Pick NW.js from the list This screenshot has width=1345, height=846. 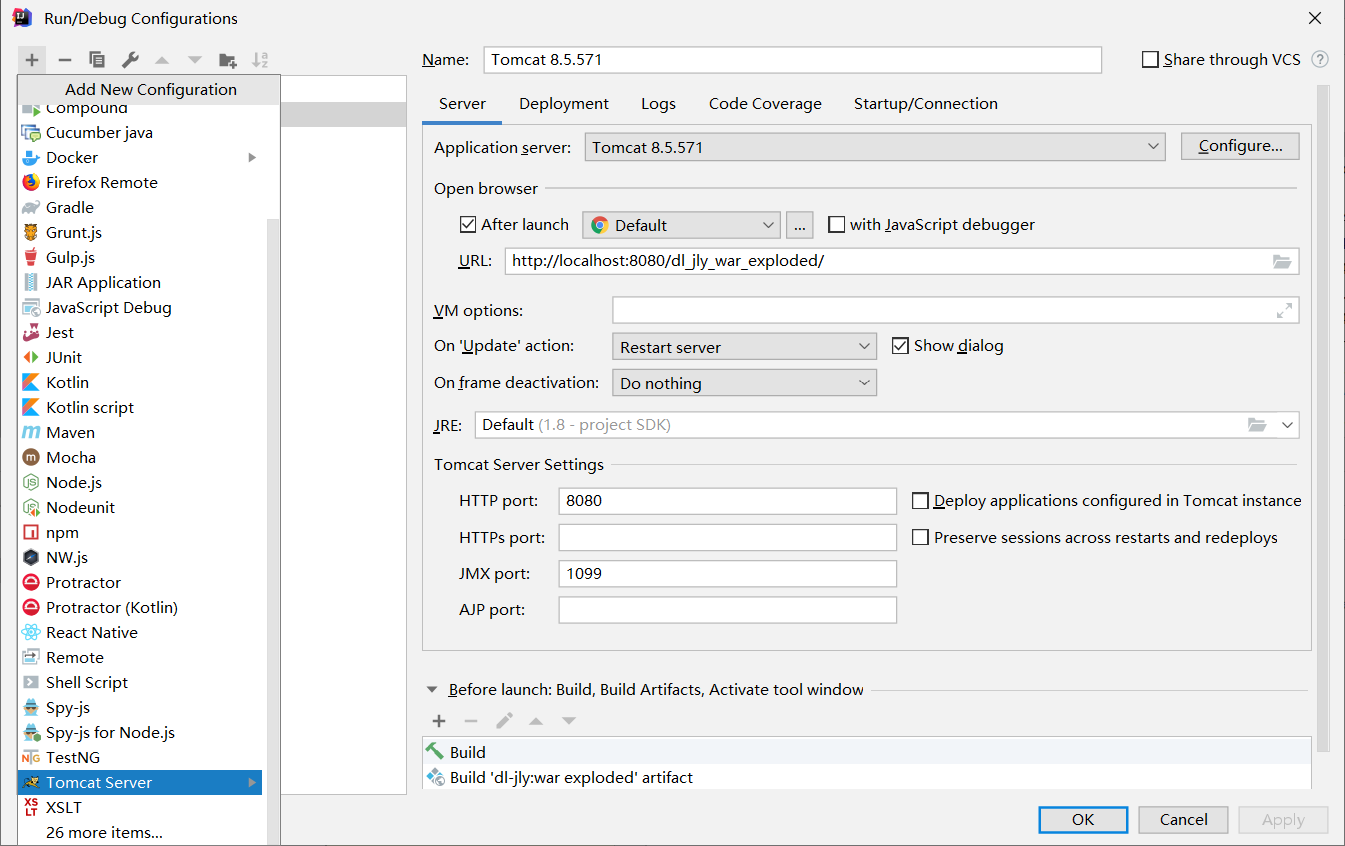coord(140,557)
